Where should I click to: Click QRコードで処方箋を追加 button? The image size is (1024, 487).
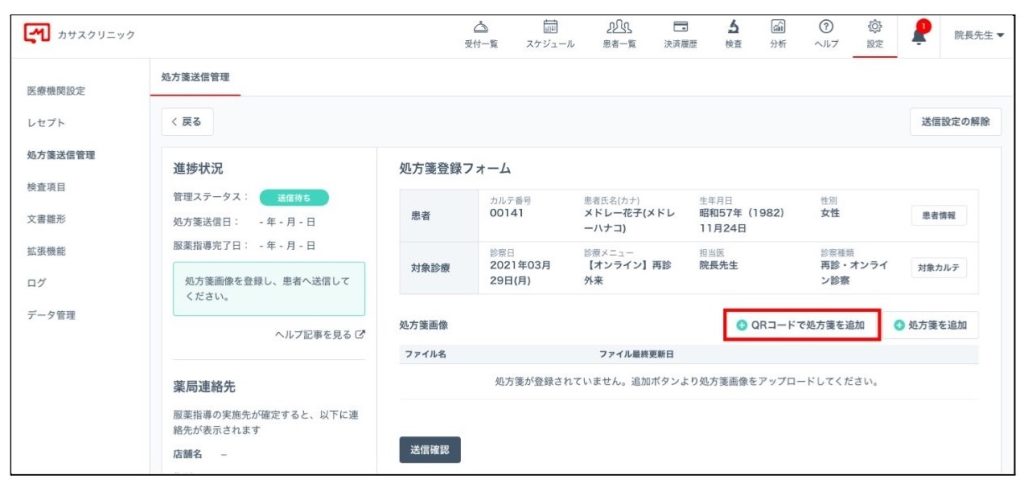(x=801, y=325)
